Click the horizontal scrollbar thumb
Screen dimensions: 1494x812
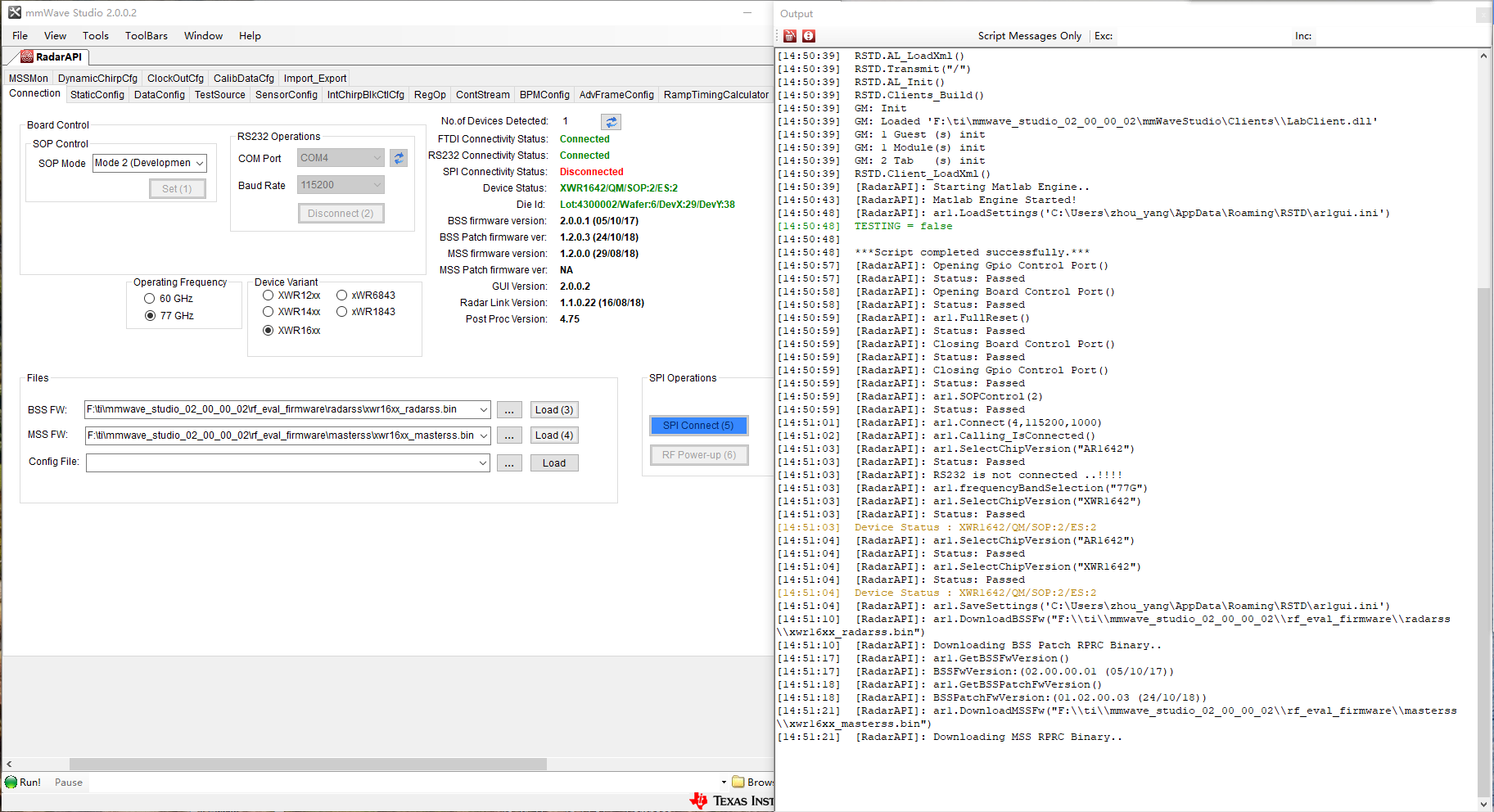[x=308, y=765]
